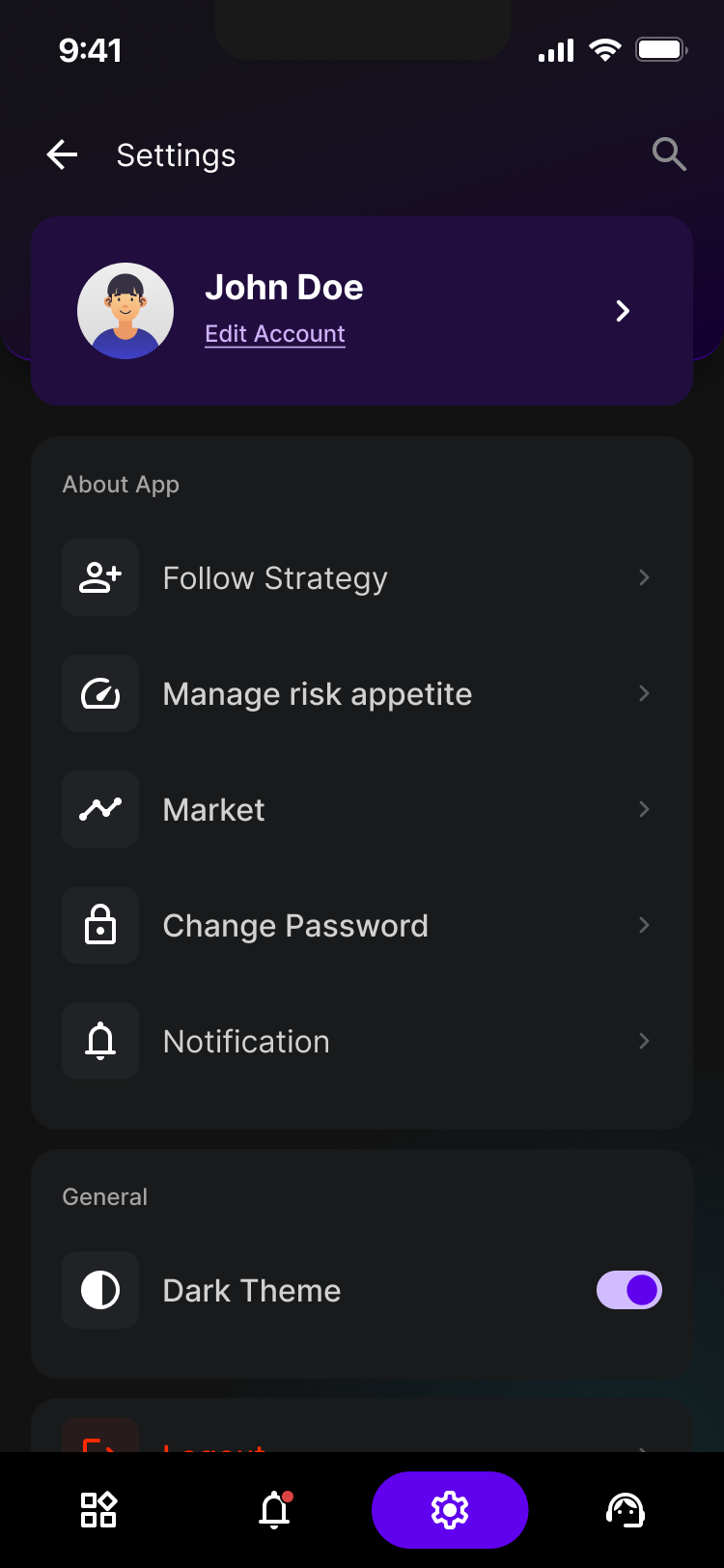Select the settings gear tab in bottom bar
The width and height of the screenshot is (724, 1568).
[x=450, y=1510]
